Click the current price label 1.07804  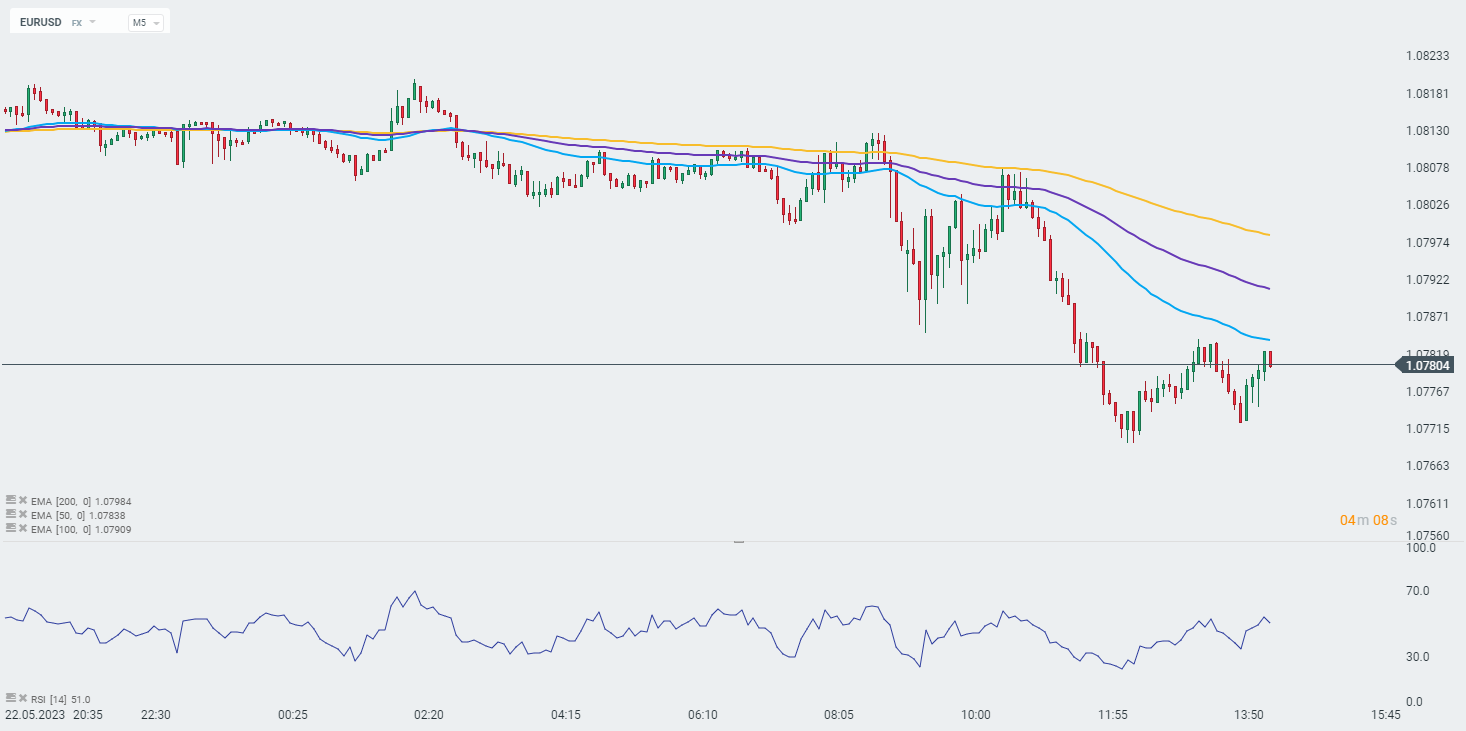1428,365
